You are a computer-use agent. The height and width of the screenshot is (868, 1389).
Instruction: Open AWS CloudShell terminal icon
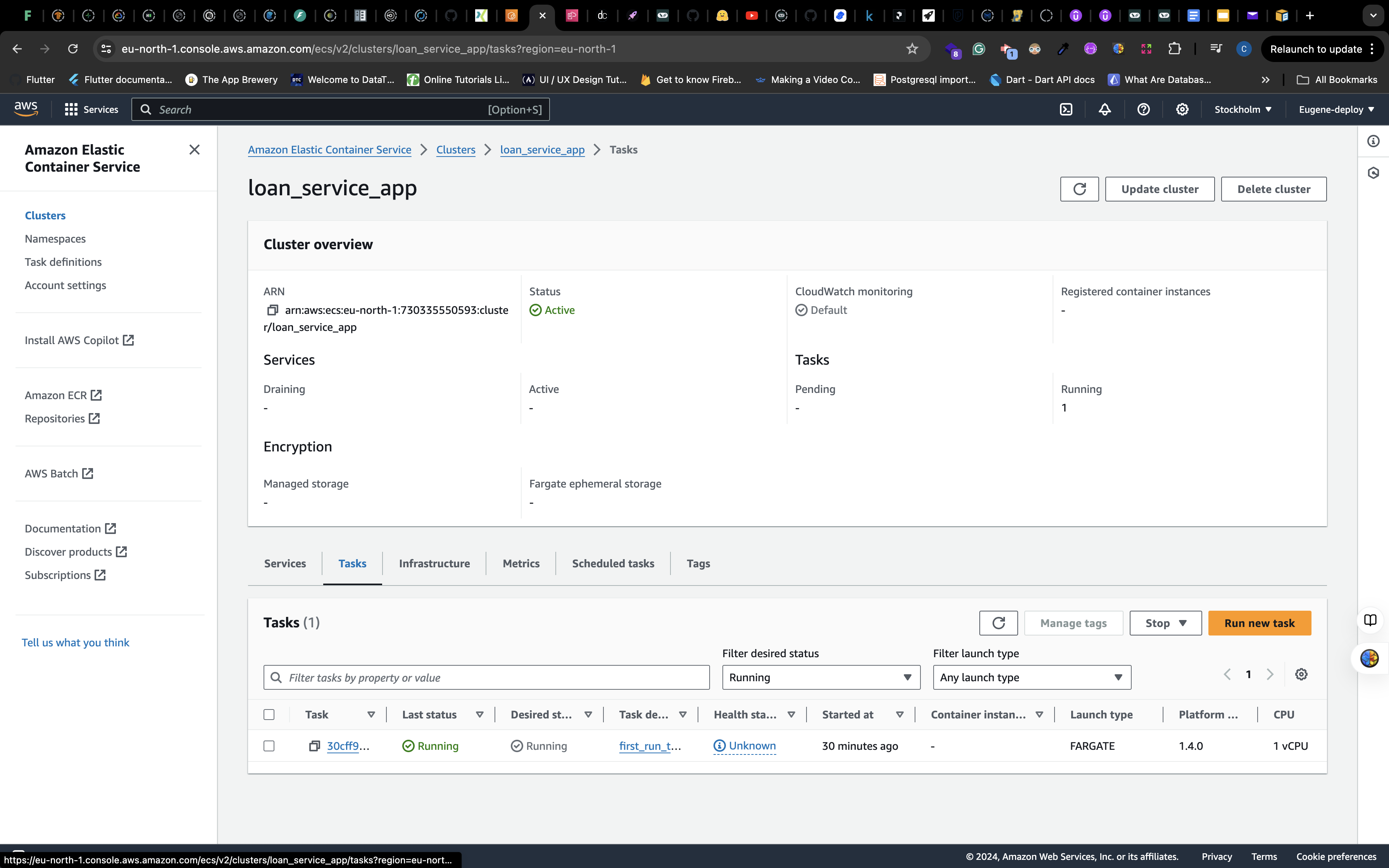pyautogui.click(x=1066, y=109)
